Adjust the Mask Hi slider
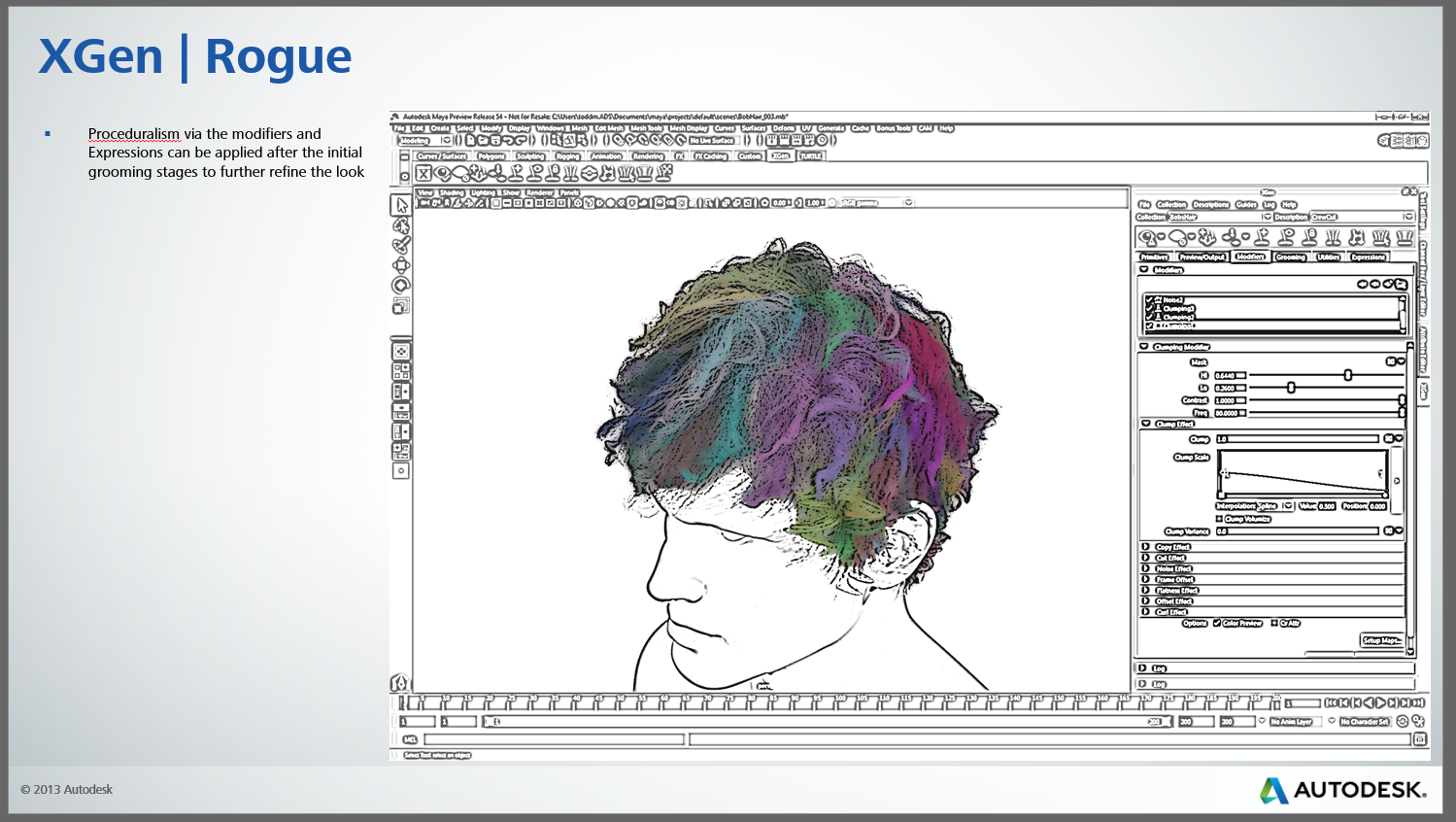This screenshot has height=822, width=1456. tap(1348, 375)
